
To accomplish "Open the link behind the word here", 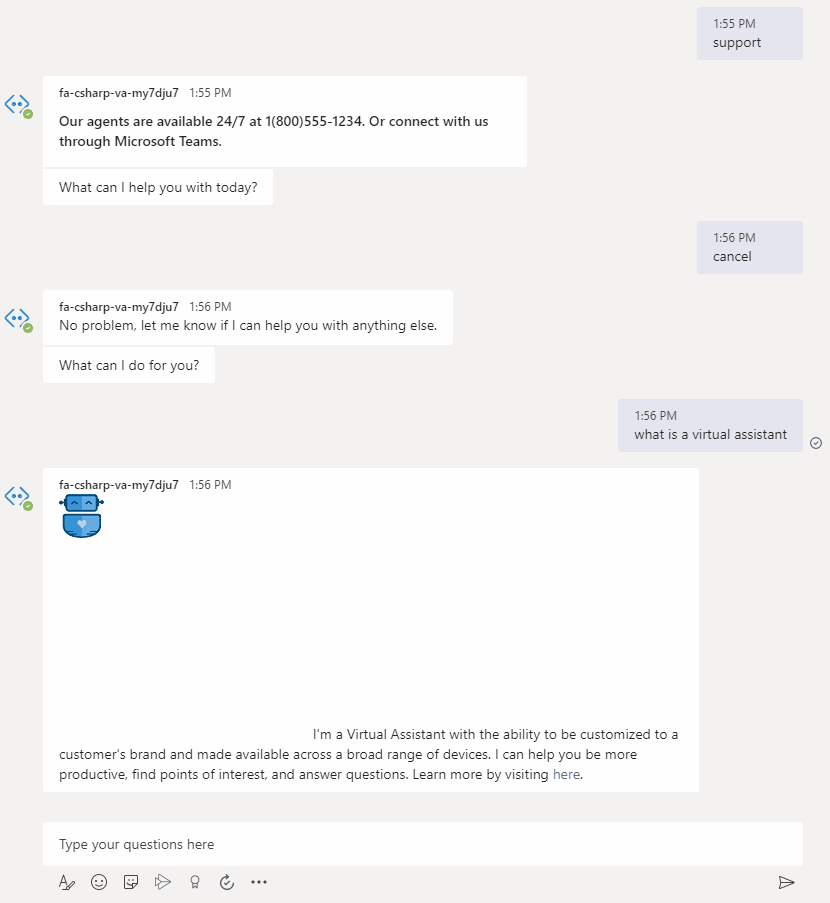I will pos(566,774).
